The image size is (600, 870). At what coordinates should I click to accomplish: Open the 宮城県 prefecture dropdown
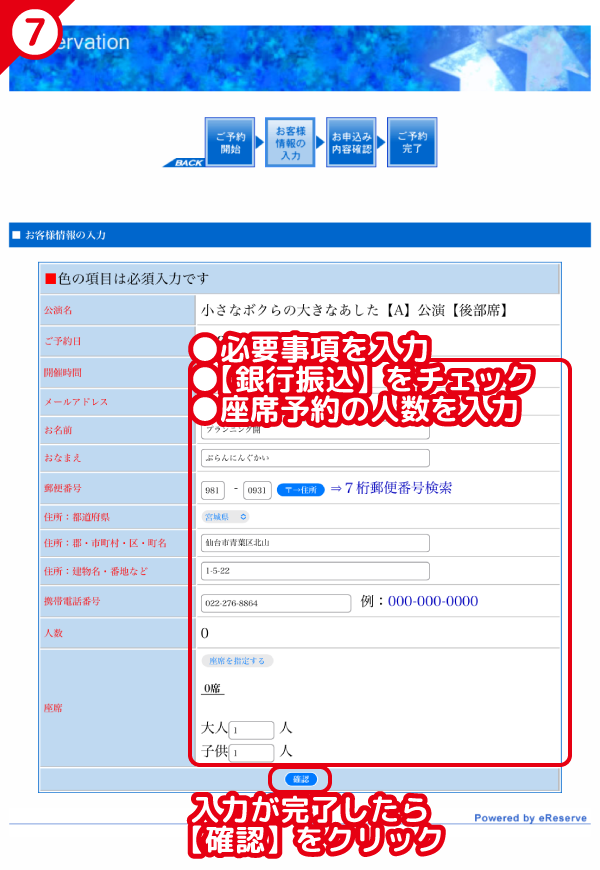[225, 517]
